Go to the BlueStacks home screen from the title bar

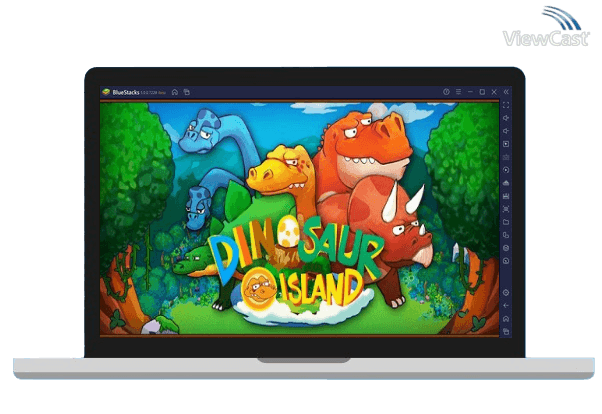click(x=175, y=92)
